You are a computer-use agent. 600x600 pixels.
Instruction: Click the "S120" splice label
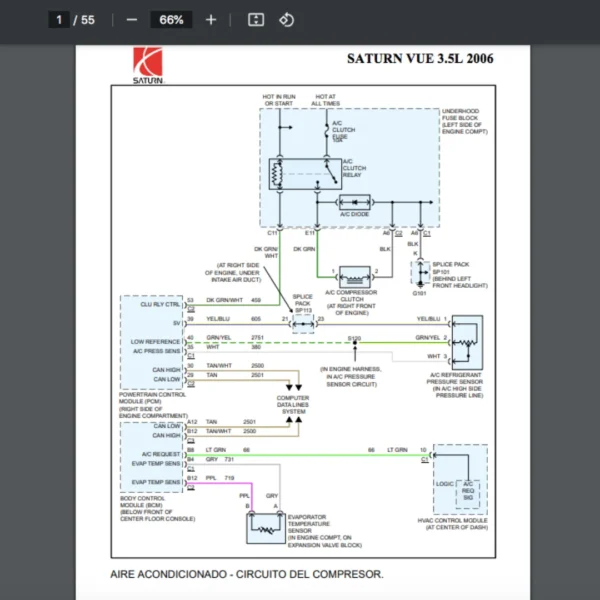pos(354,338)
